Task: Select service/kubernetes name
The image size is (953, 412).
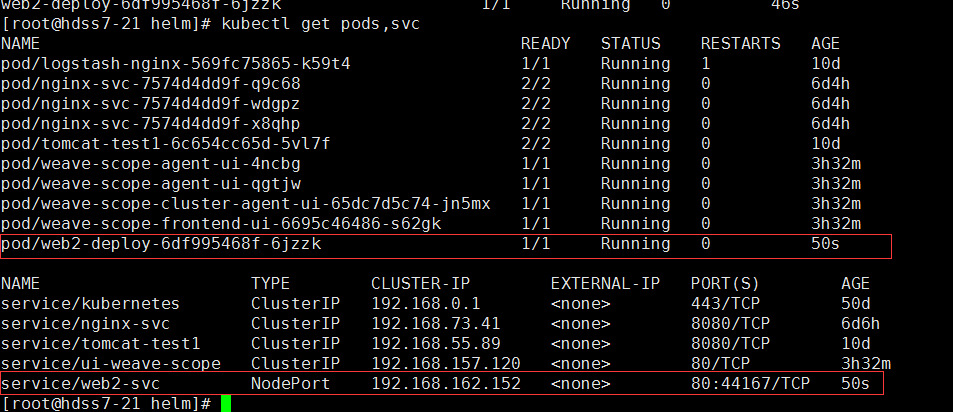Action: [91, 304]
